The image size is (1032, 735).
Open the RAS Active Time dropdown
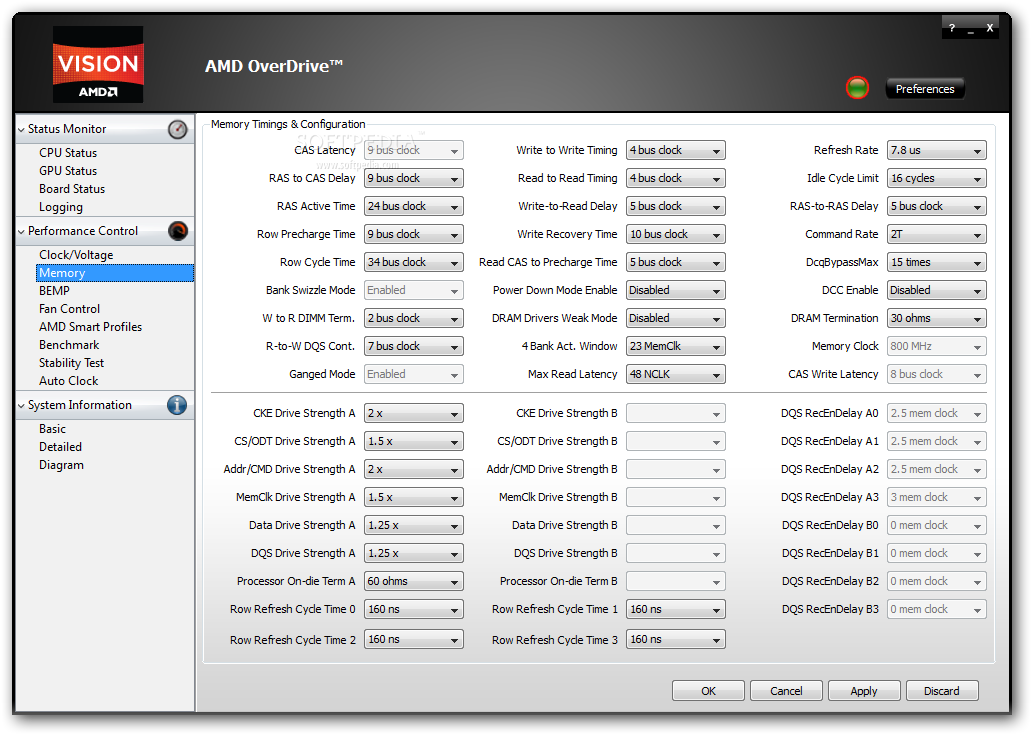pos(413,207)
